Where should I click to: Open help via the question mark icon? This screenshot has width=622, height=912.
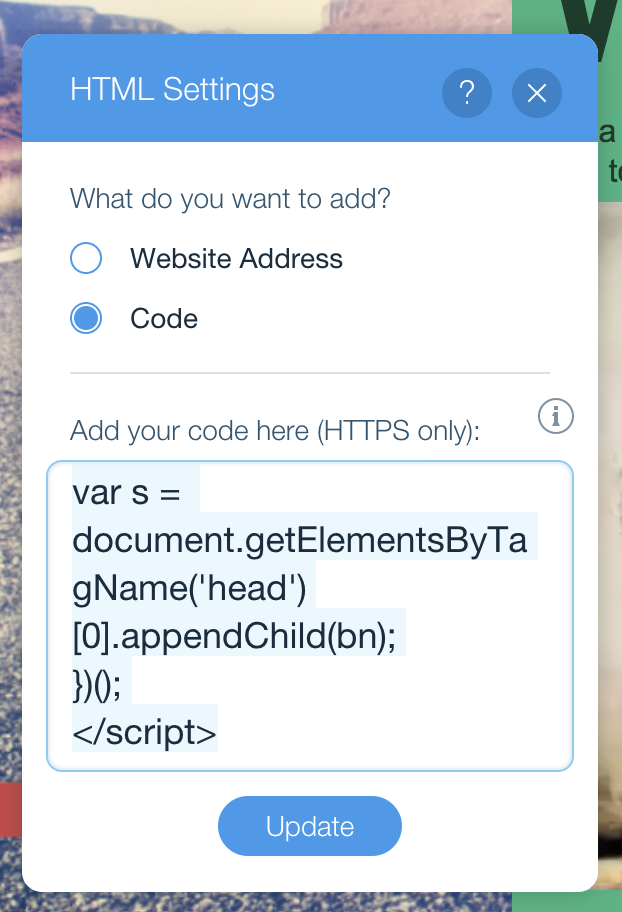click(466, 93)
